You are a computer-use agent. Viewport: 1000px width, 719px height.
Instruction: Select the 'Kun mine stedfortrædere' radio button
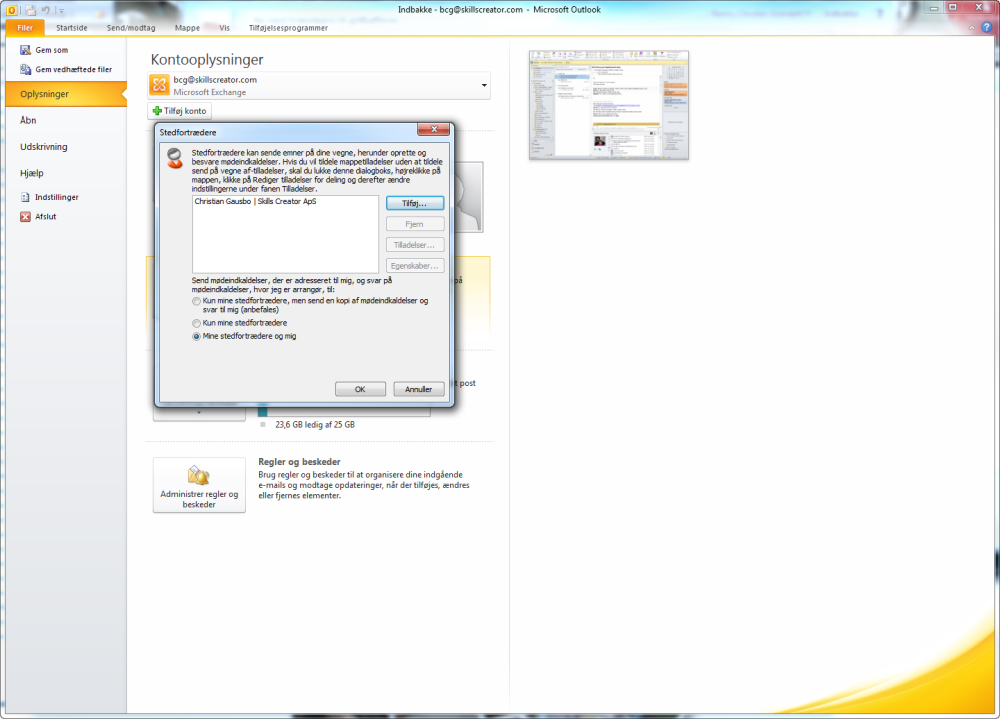196,323
